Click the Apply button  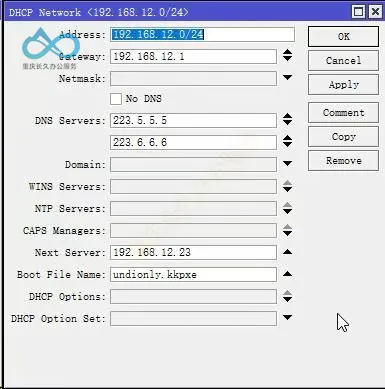coord(343,85)
